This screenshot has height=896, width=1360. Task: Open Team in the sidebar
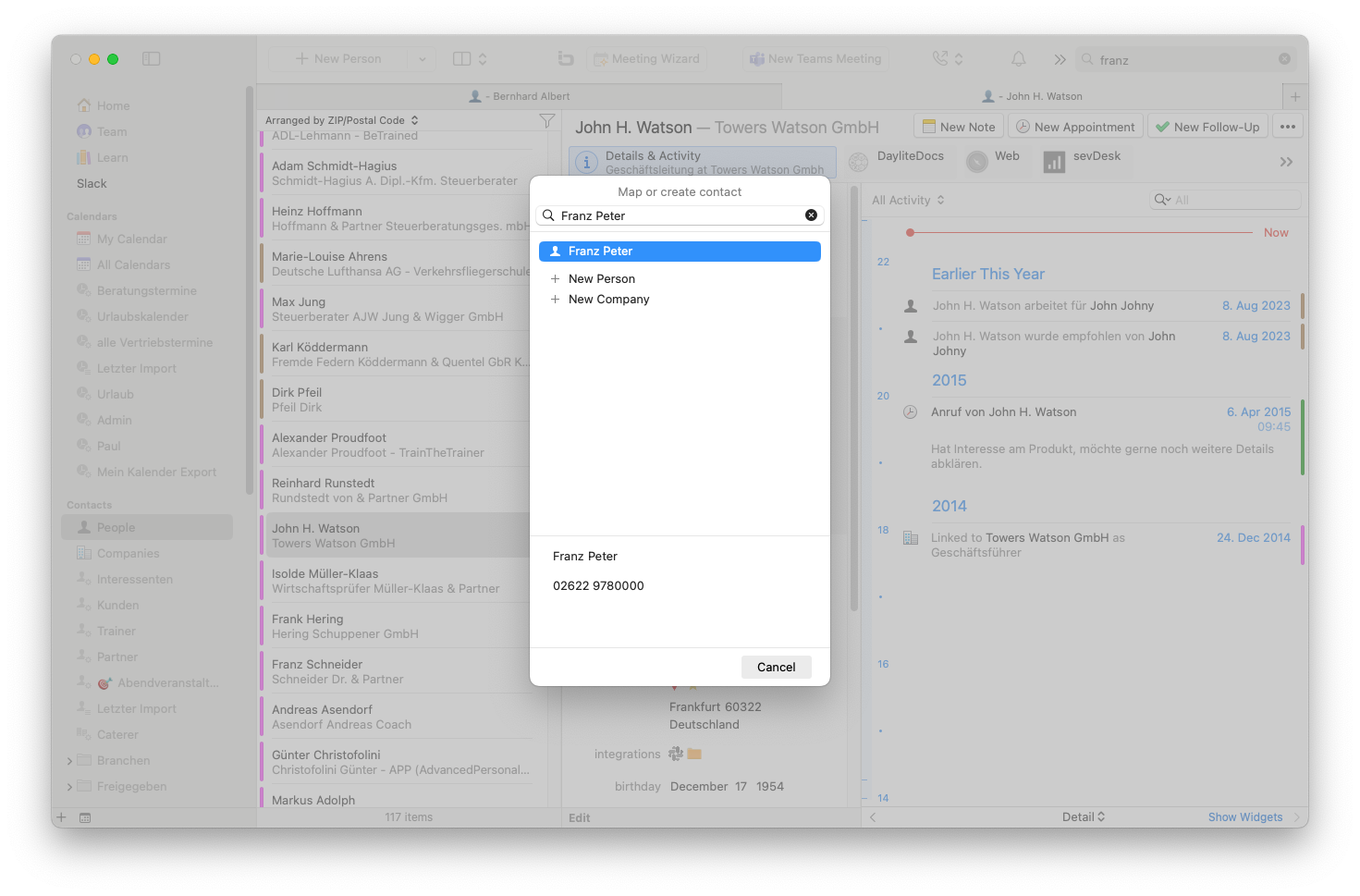pos(102,132)
